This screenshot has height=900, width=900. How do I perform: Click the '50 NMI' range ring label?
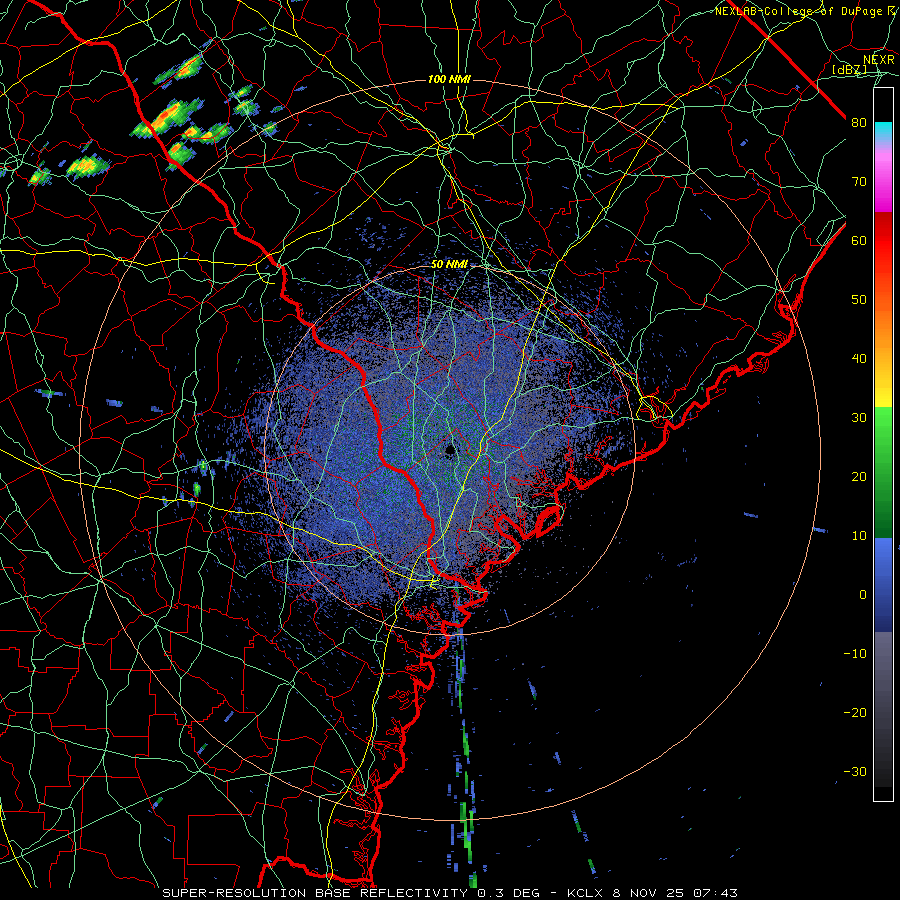point(449,265)
